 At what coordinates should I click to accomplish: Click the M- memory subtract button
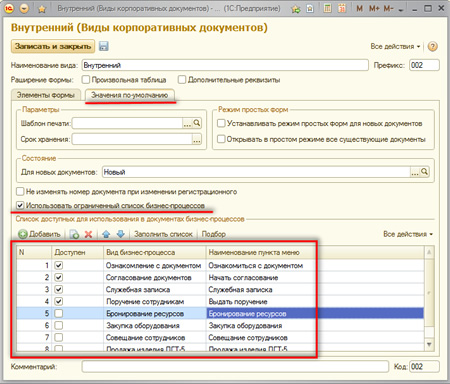click(x=388, y=9)
